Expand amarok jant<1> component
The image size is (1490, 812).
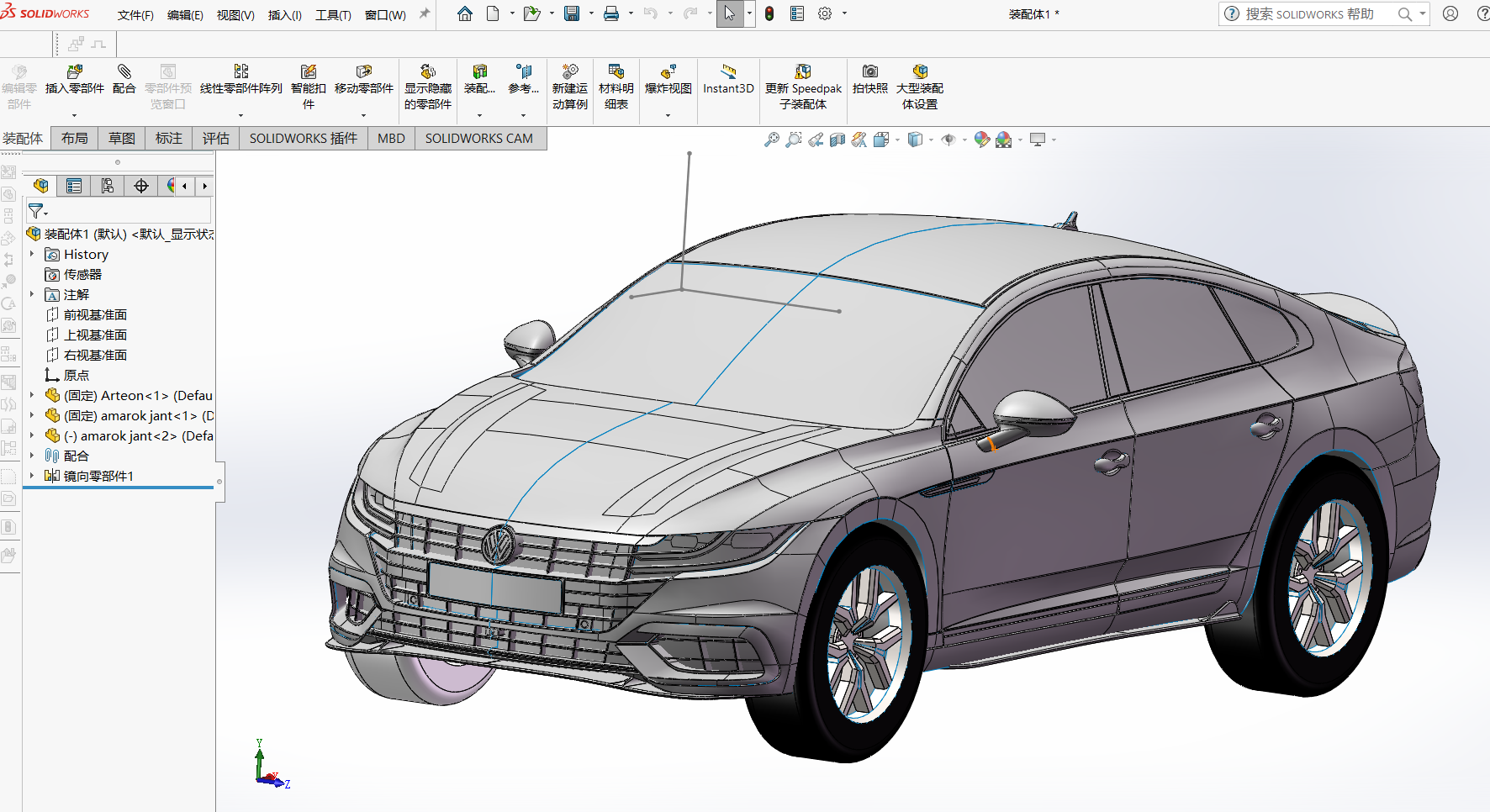[32, 415]
